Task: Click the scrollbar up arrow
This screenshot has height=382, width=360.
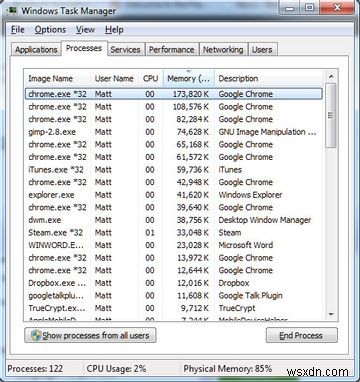Action: (331, 77)
